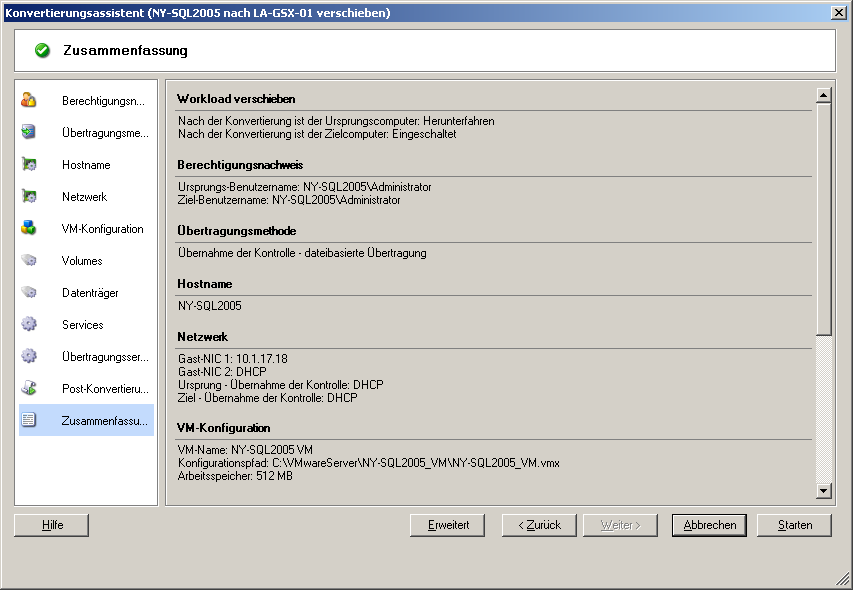Click the Hostname icon in sidebar

coord(29,164)
